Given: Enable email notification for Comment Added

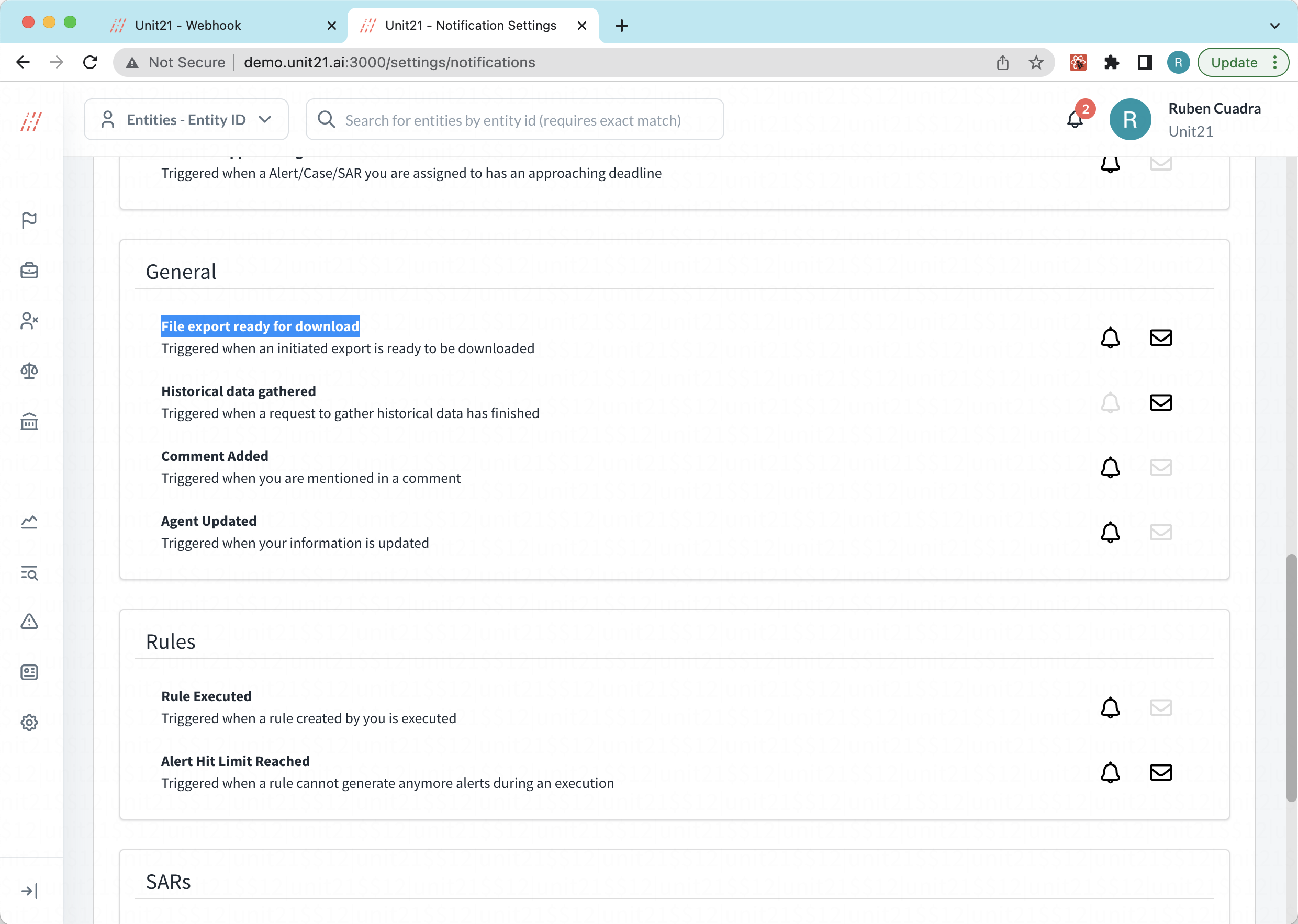Looking at the screenshot, I should pyautogui.click(x=1160, y=467).
